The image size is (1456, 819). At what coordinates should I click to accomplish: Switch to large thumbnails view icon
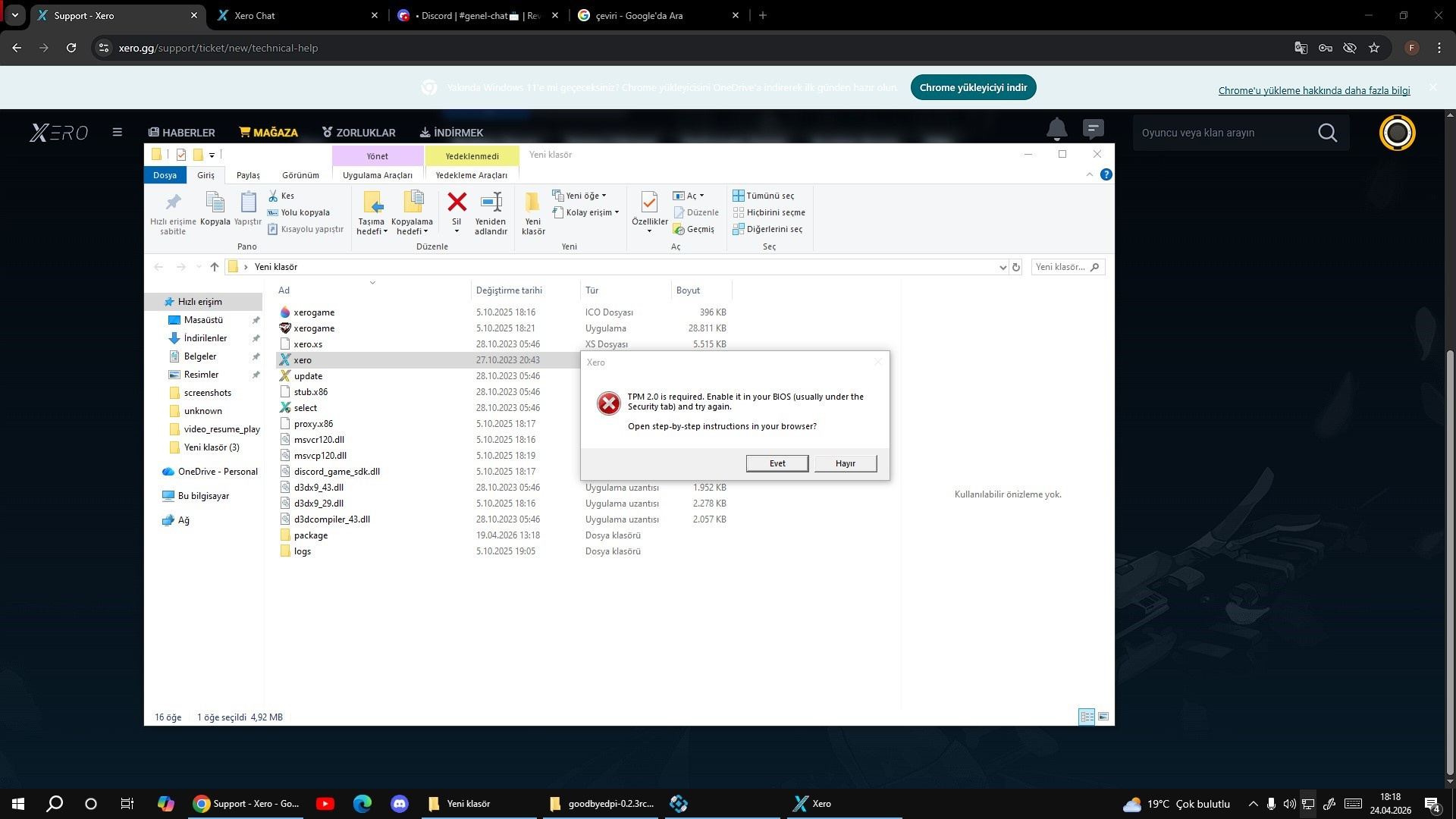1103,717
